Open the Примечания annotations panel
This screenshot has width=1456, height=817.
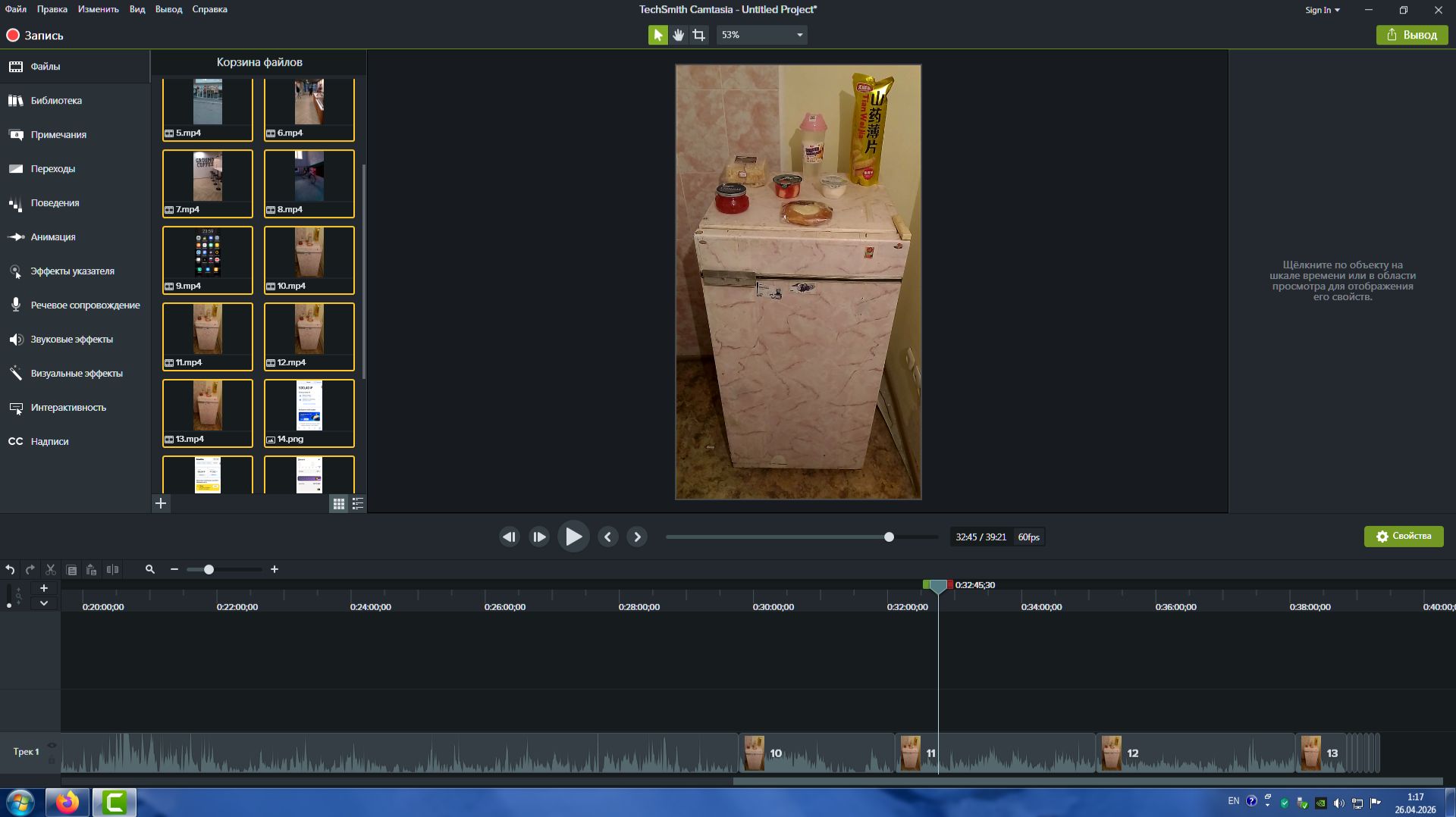click(75, 135)
